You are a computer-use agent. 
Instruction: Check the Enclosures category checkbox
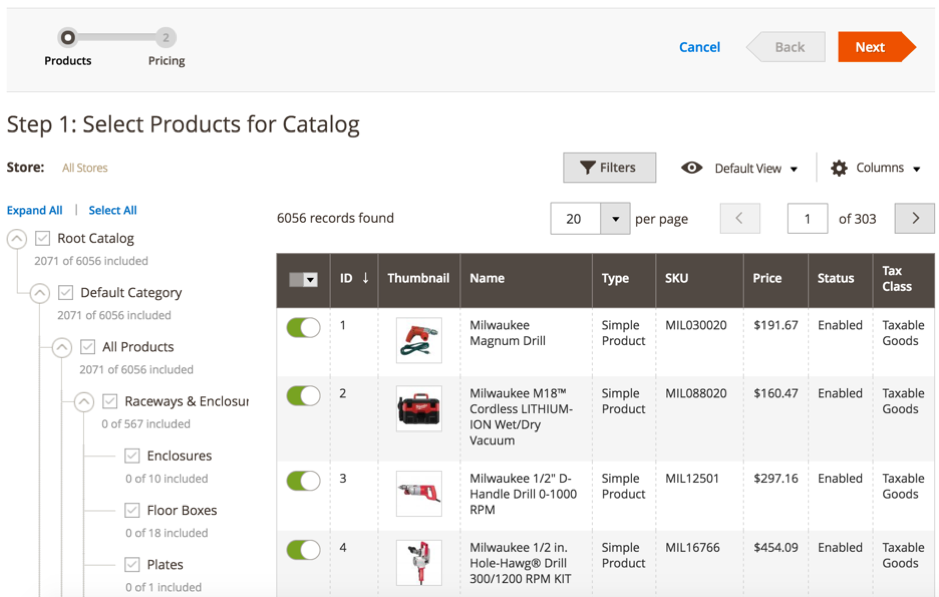point(132,456)
